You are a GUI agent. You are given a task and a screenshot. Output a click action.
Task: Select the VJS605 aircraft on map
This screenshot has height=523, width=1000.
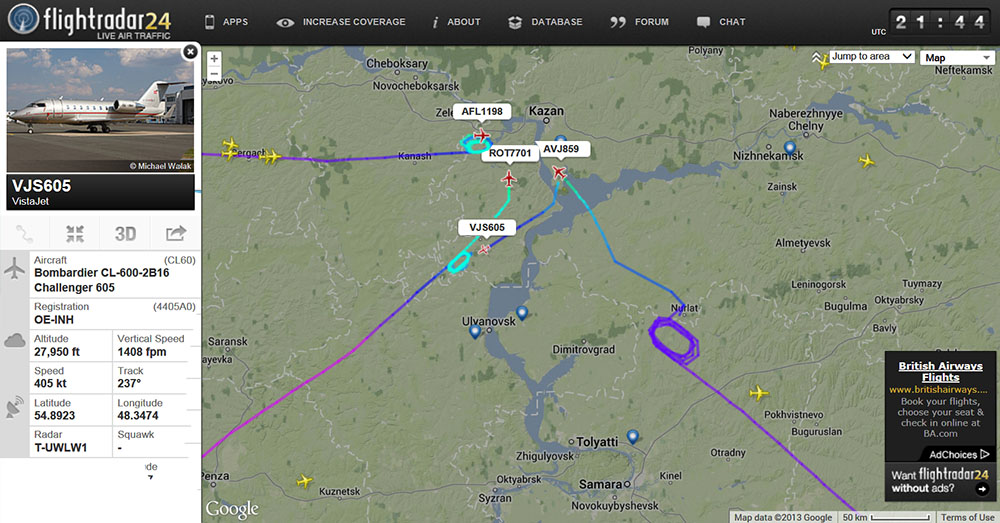pyautogui.click(x=484, y=249)
